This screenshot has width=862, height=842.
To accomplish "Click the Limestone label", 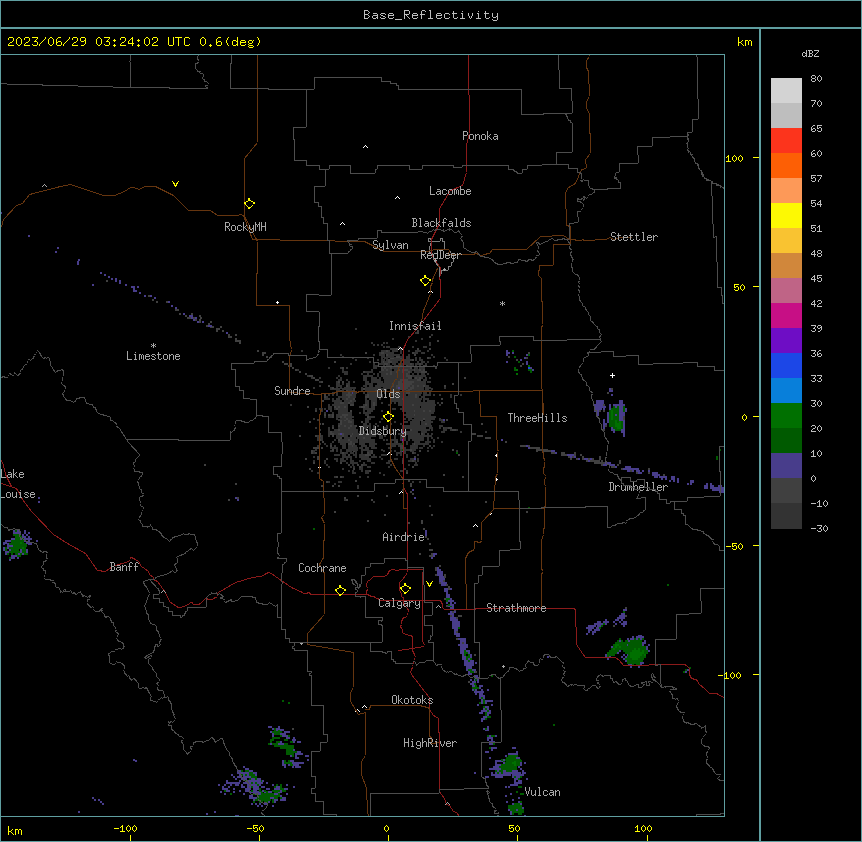I will click(153, 356).
